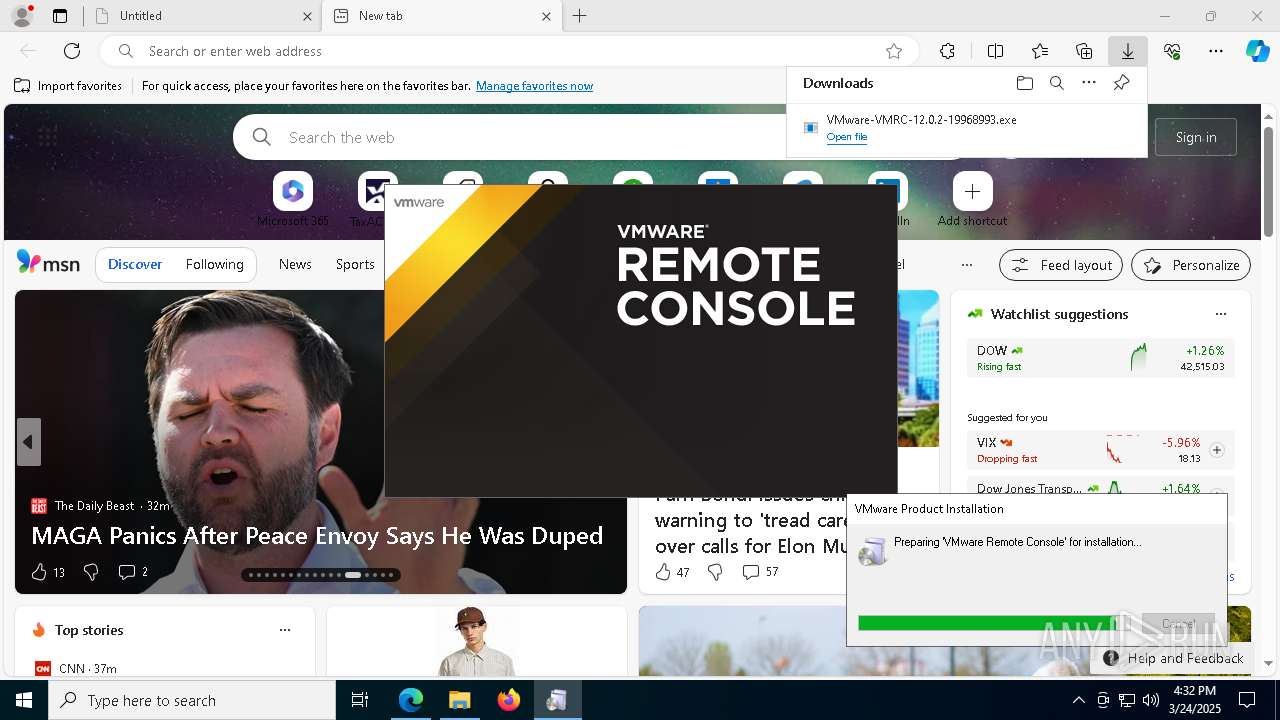Toggle Split screen icon
Viewport: 1280px width, 720px height.
pyautogui.click(x=995, y=51)
